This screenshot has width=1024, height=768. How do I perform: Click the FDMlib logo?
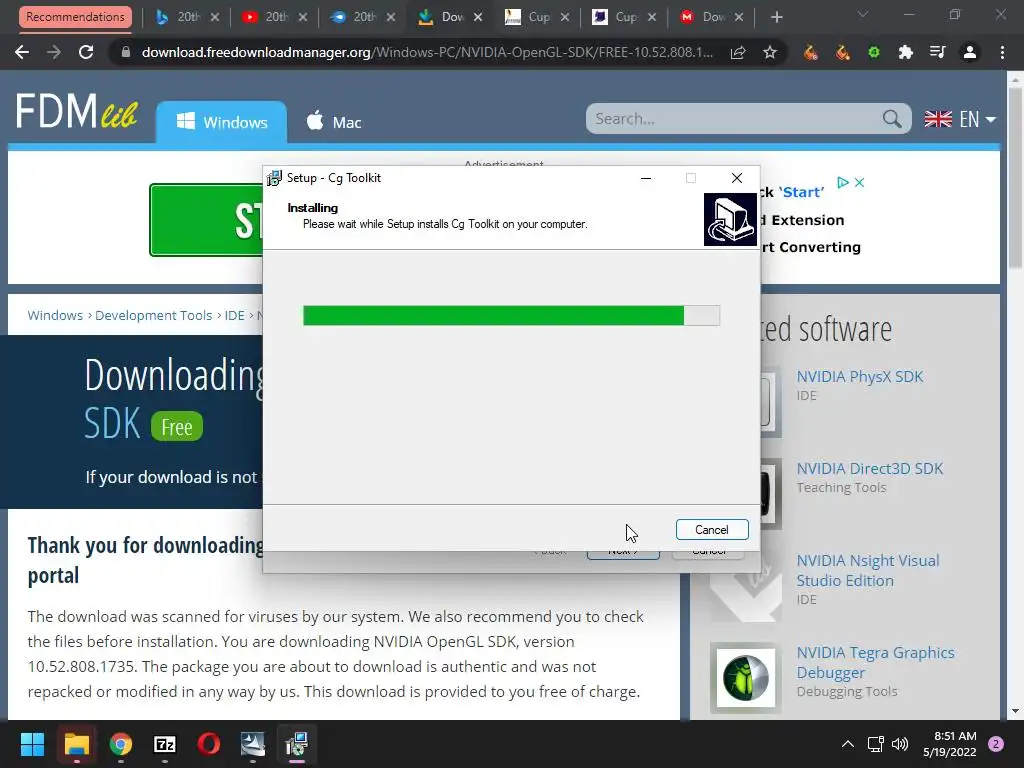click(76, 112)
